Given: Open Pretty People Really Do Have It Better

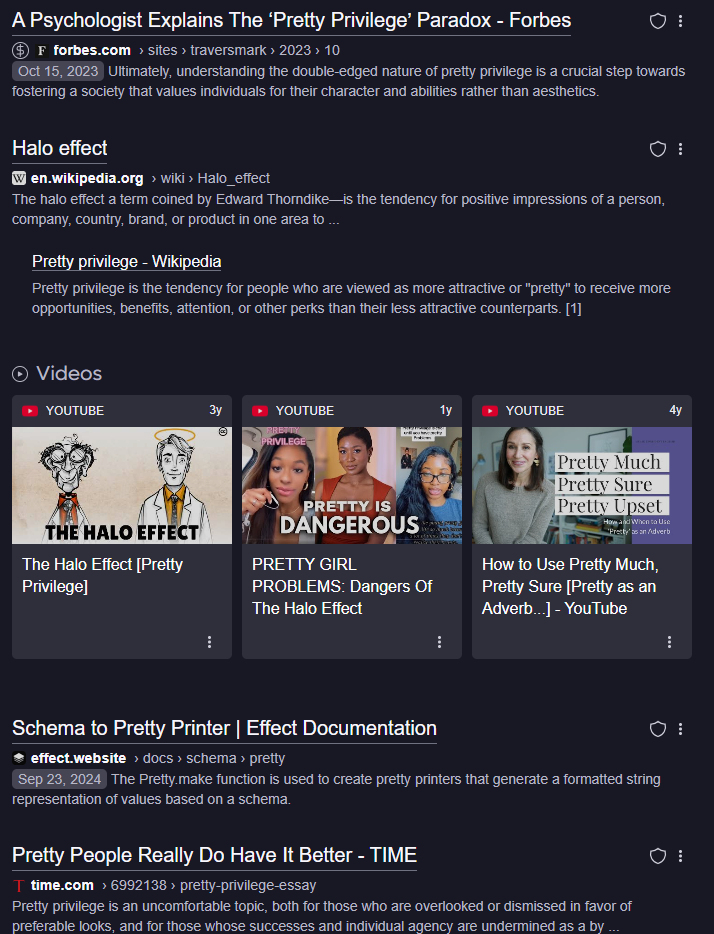Looking at the screenshot, I should pyautogui.click(x=214, y=855).
